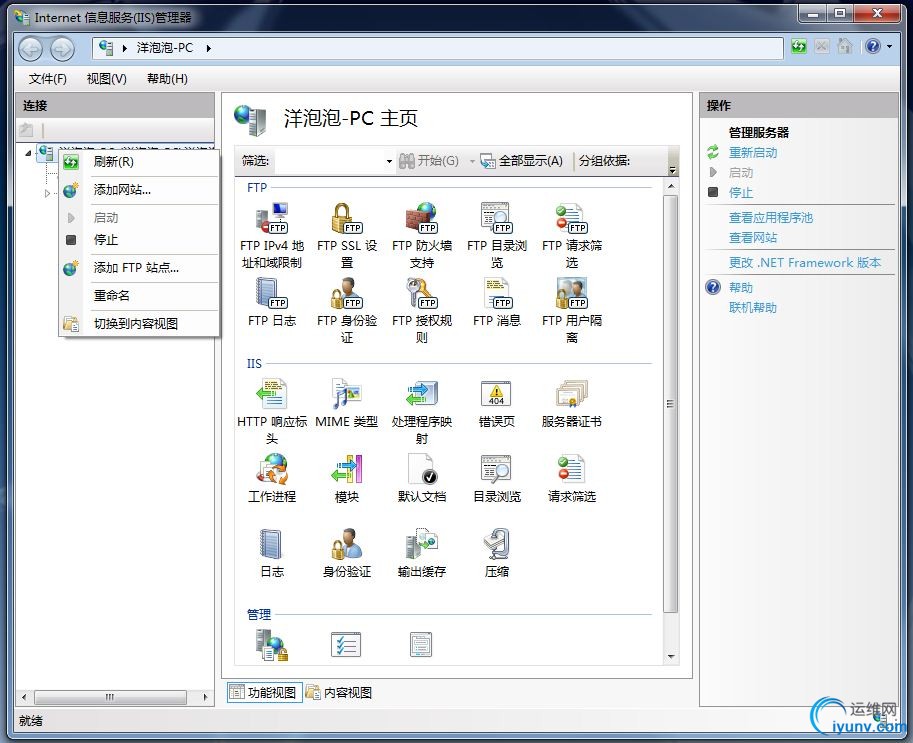Open server certificates (服务器证书) icon
913x743 pixels.
572,394
